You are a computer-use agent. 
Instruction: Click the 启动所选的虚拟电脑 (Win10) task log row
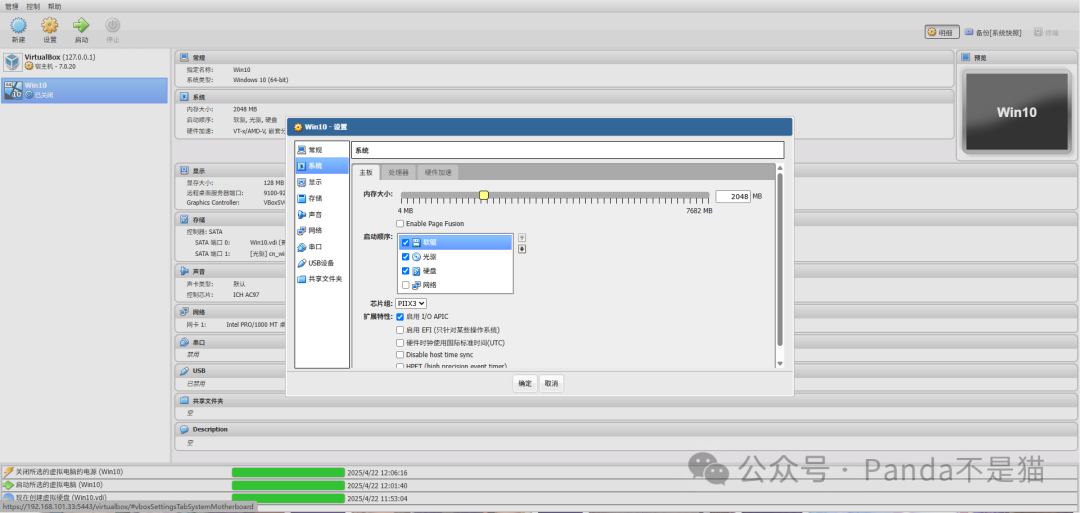click(x=540, y=485)
